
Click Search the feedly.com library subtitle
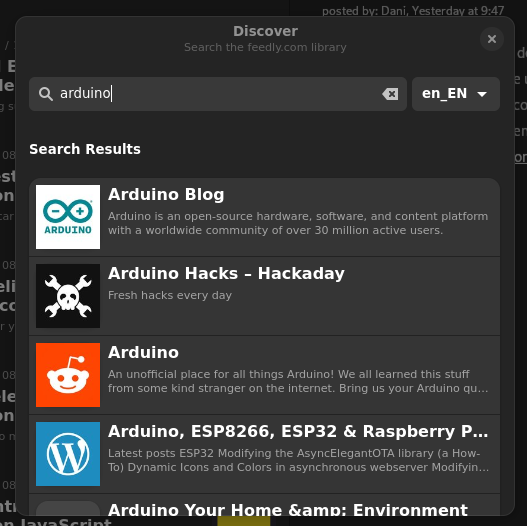pos(265,47)
